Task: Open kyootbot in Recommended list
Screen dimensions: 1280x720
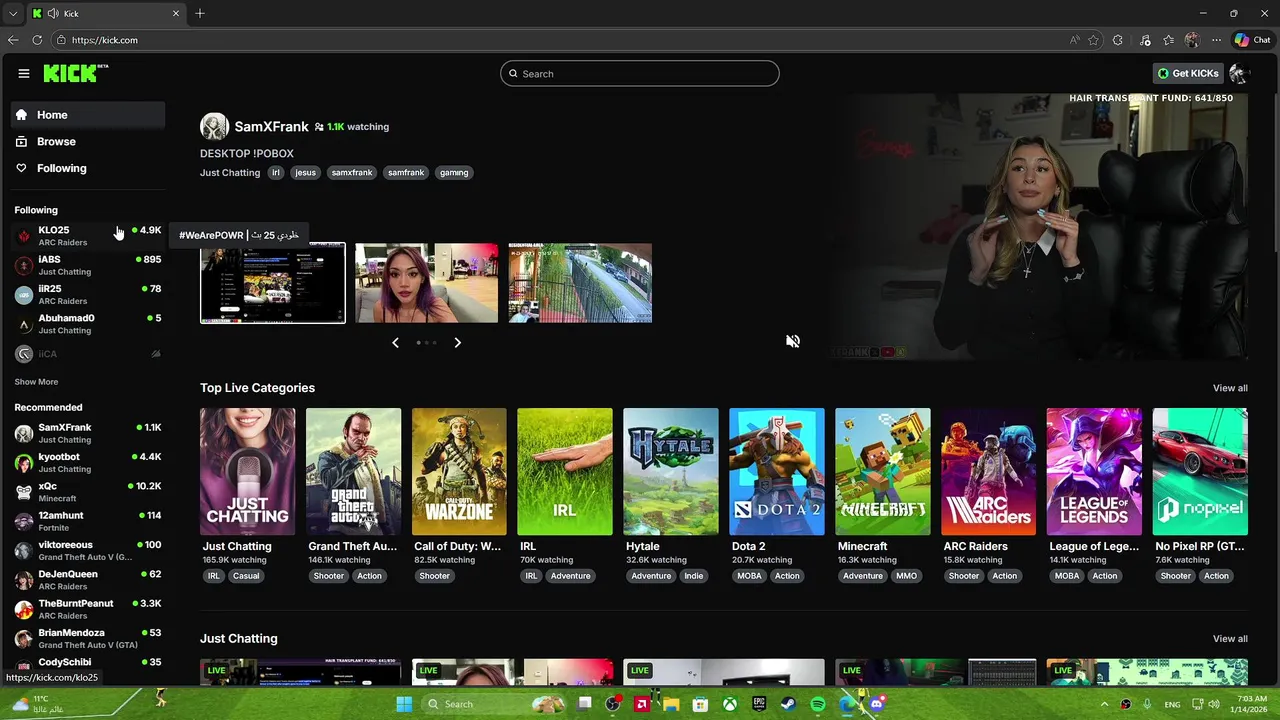Action: click(88, 462)
